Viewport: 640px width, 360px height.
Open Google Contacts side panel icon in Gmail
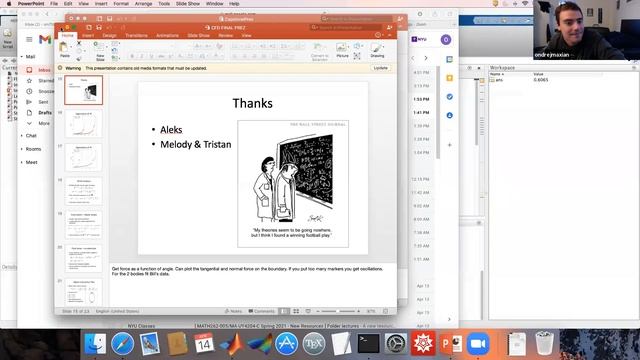point(449,116)
